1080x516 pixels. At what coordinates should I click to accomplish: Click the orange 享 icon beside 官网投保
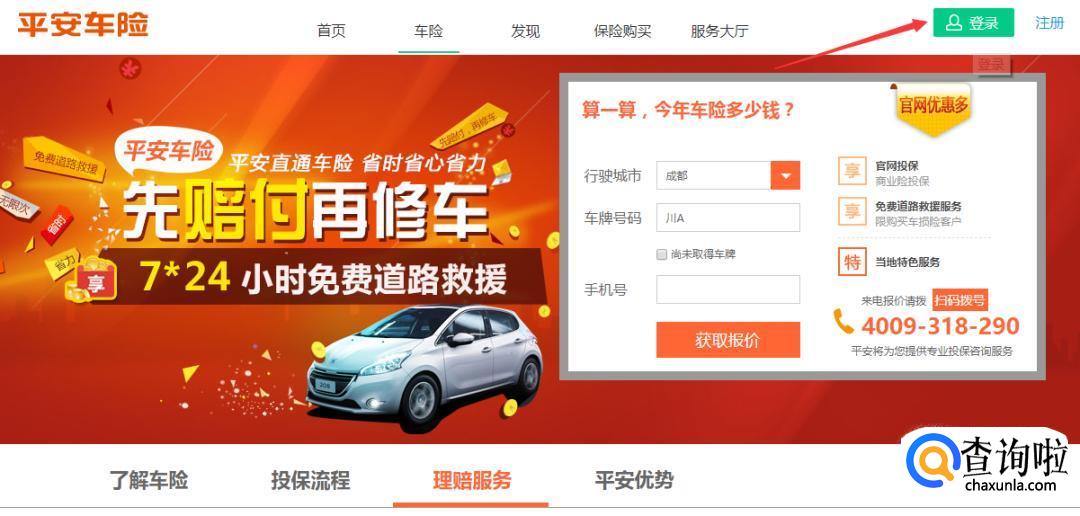(x=852, y=171)
